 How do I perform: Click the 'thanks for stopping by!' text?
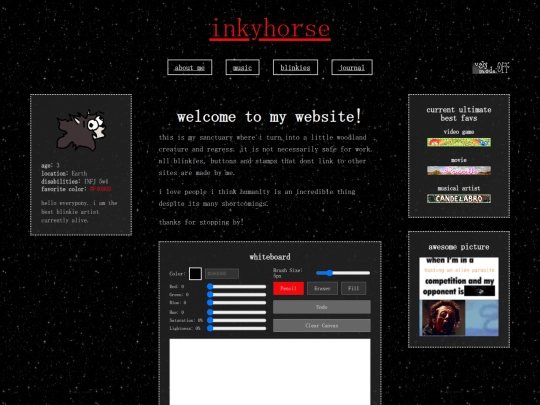(x=201, y=222)
